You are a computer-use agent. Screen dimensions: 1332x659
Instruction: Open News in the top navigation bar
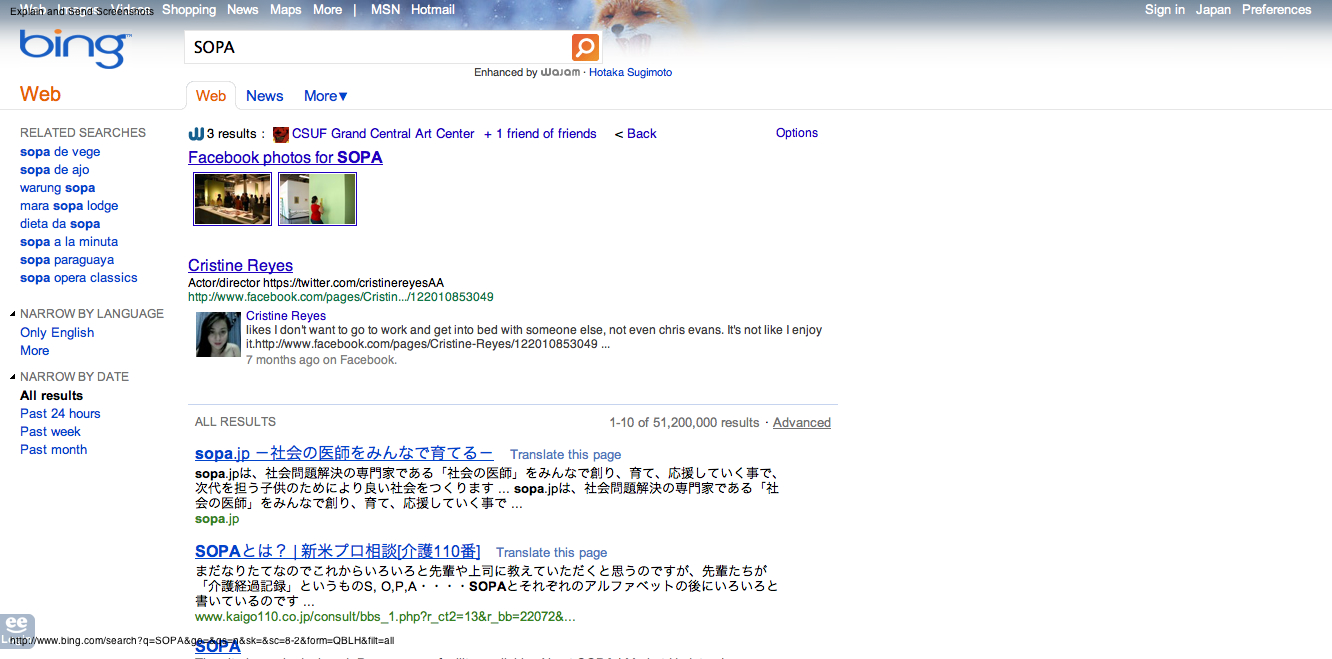243,10
